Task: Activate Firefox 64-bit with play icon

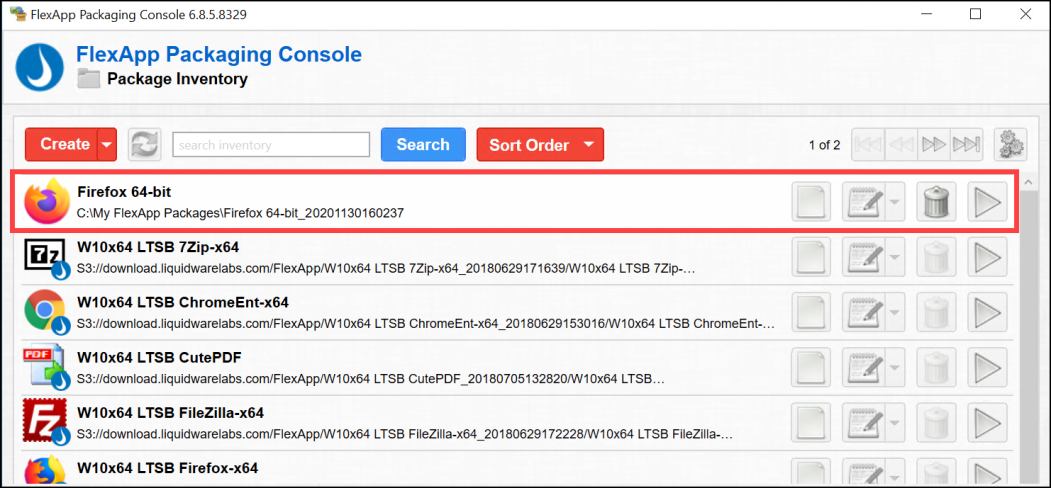Action: point(987,203)
